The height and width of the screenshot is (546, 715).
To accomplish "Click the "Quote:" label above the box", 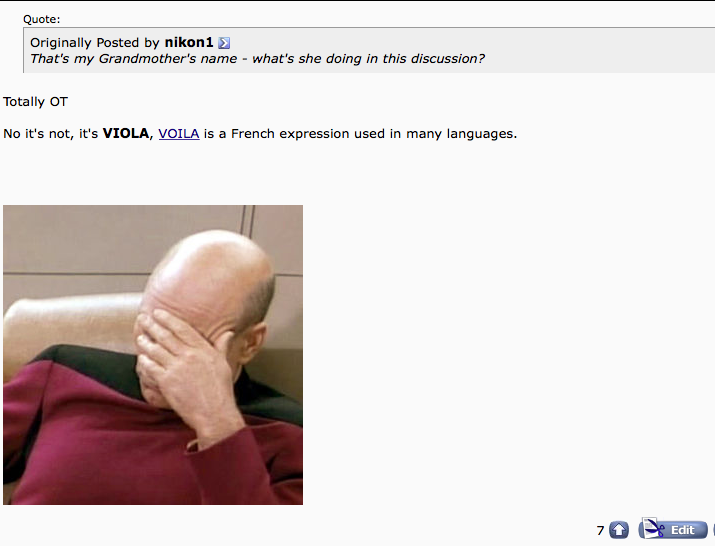I will click(x=41, y=19).
